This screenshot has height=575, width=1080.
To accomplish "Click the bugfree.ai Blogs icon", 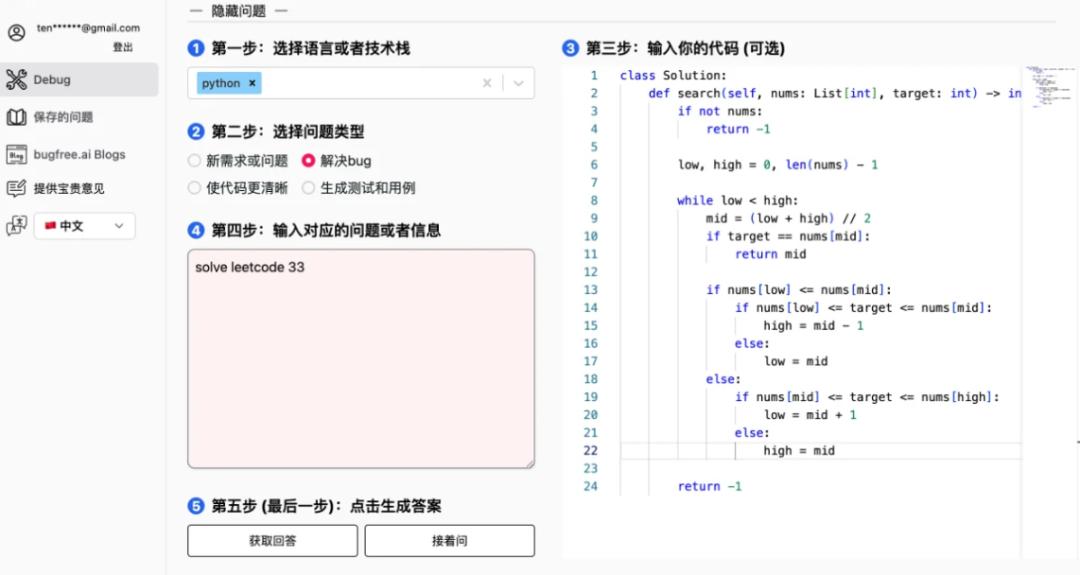I will (x=16, y=155).
